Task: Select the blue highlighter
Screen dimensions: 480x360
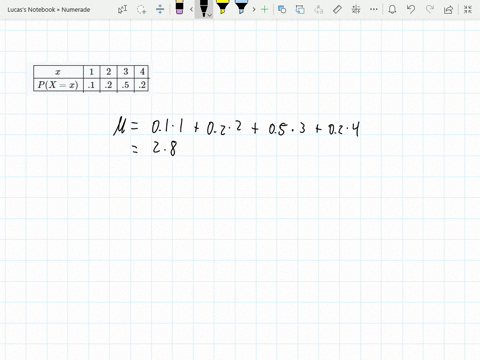Action: point(241,7)
